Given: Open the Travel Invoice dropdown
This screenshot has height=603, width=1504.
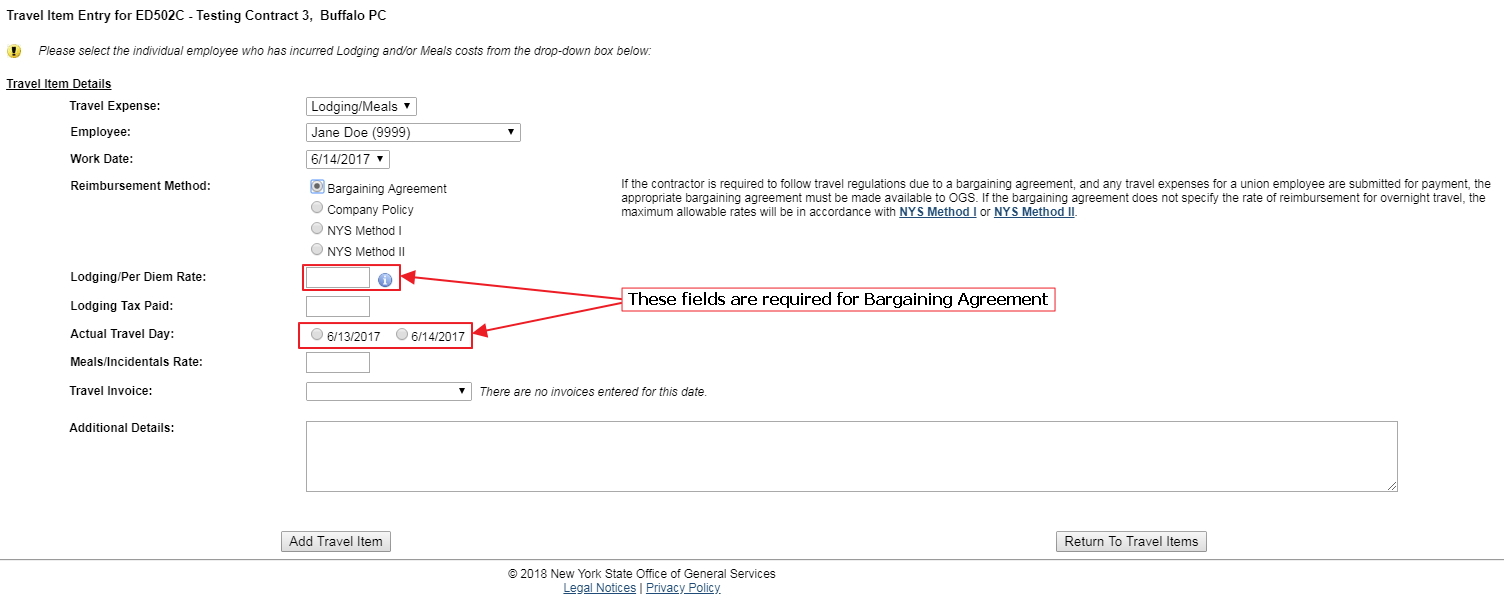Looking at the screenshot, I should (x=388, y=391).
